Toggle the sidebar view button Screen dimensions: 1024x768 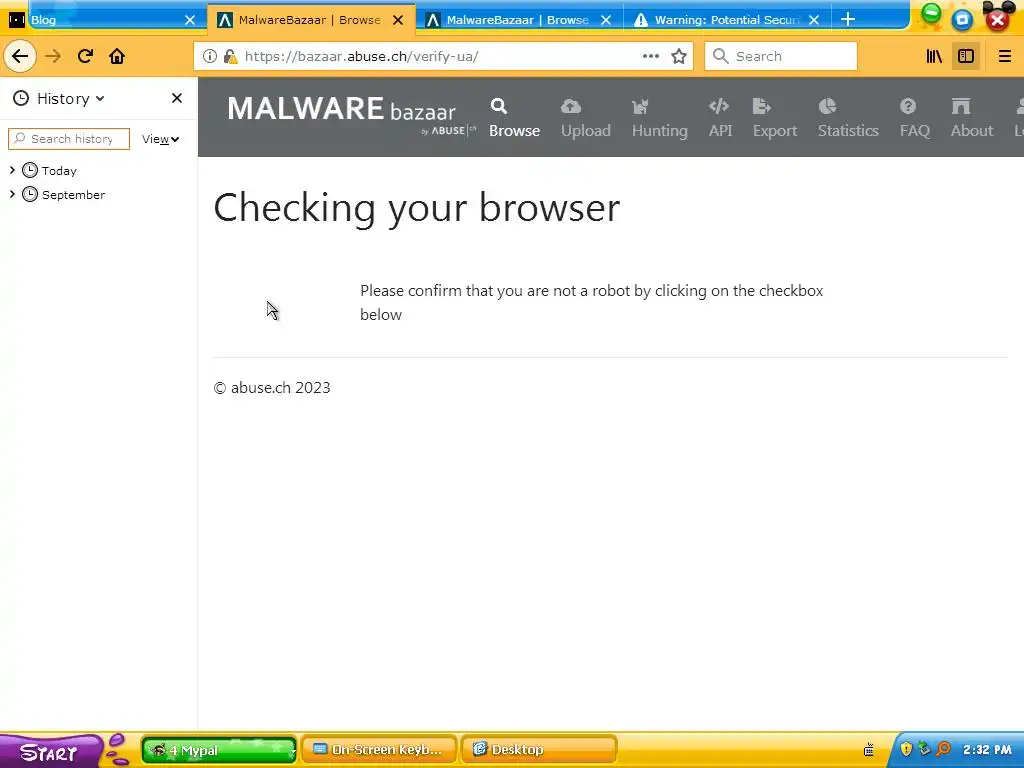(966, 56)
